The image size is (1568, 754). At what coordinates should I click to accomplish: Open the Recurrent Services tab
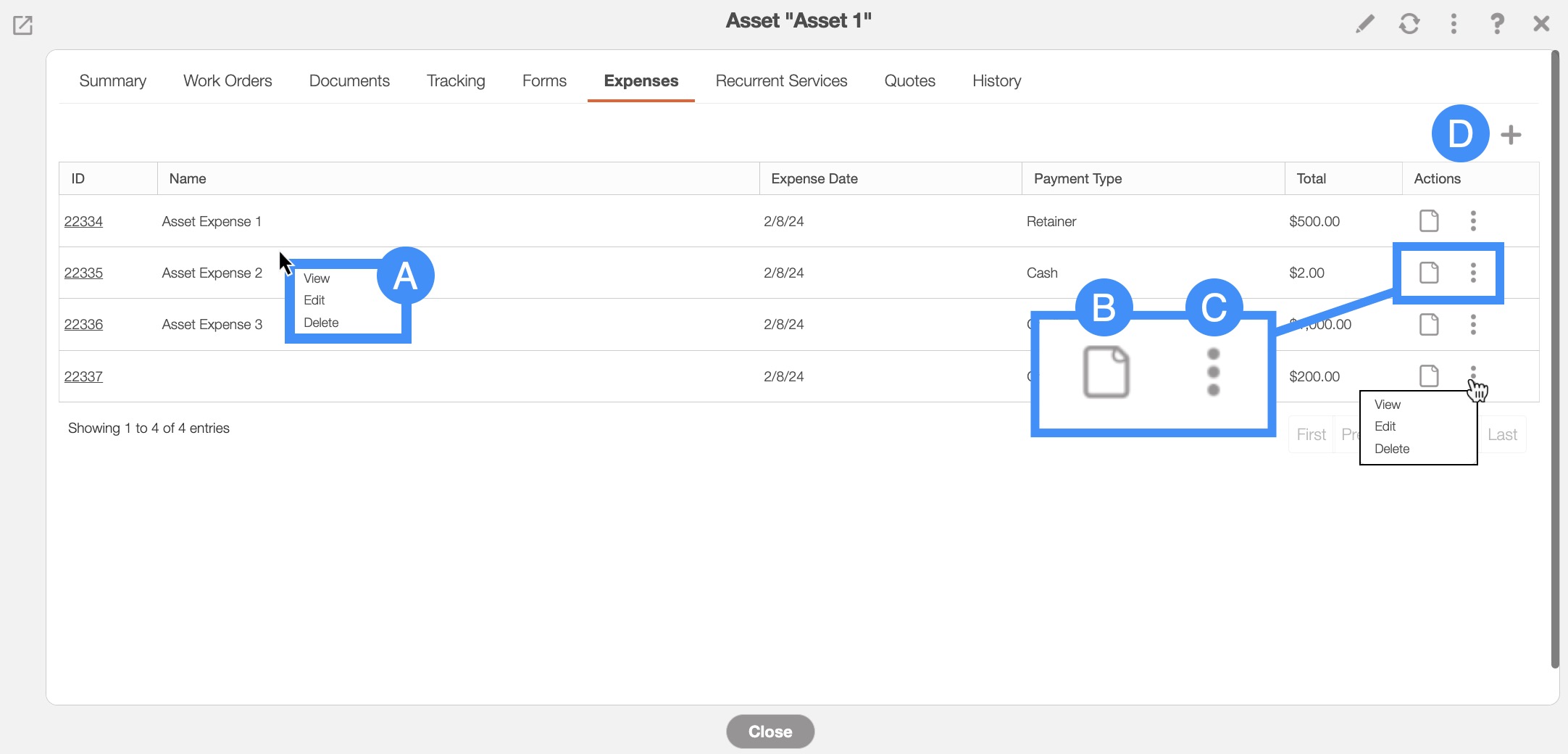(781, 80)
